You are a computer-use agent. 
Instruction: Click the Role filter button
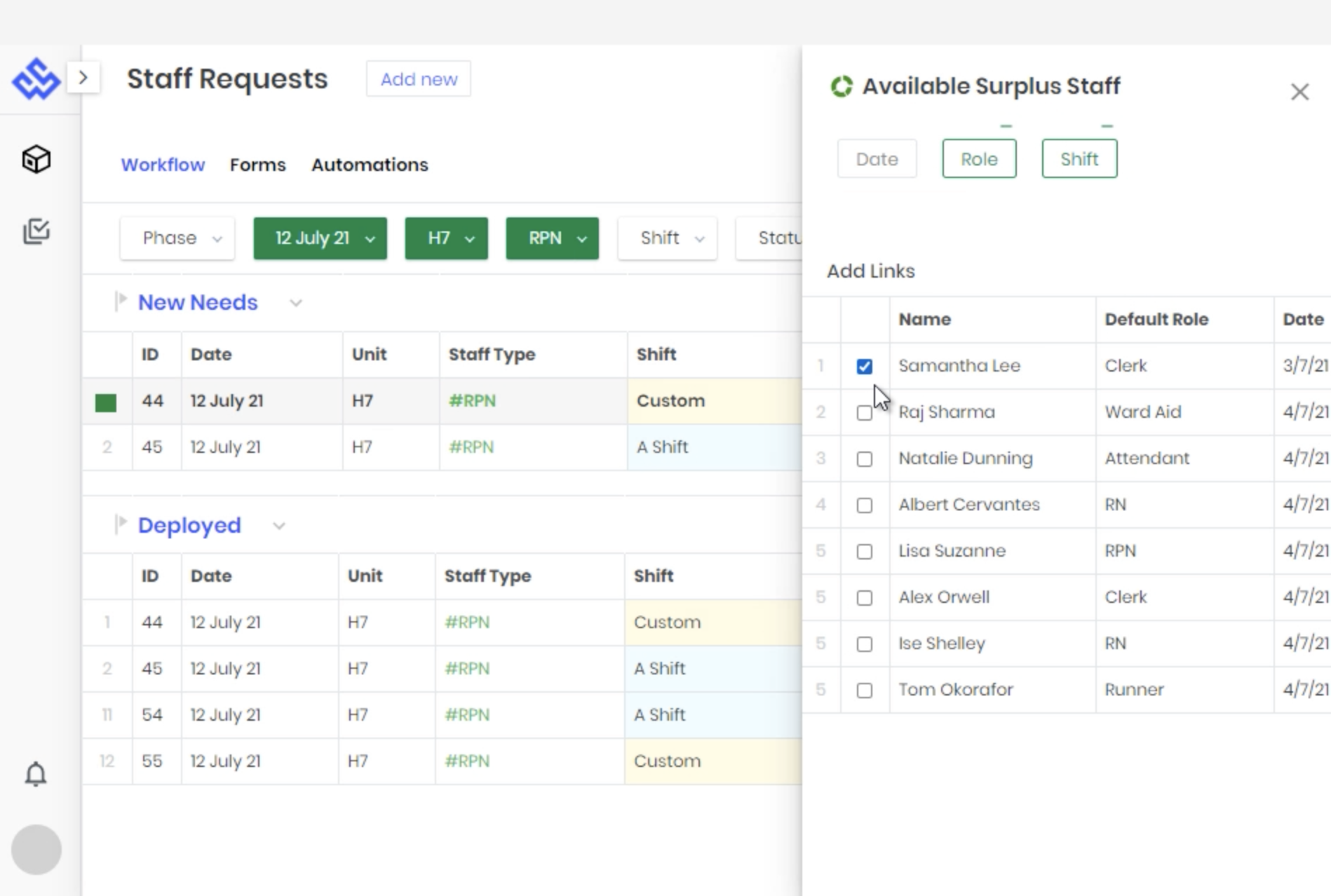point(979,159)
